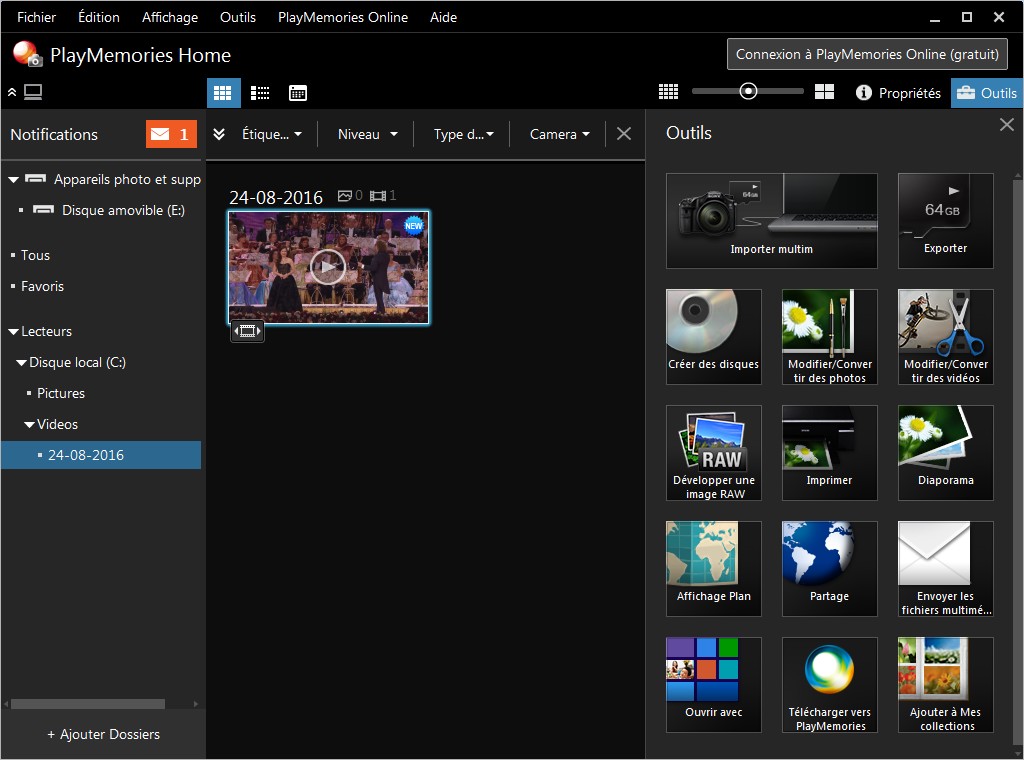The height and width of the screenshot is (760, 1024).
Task: Click the computer display icon
Action: (x=33, y=92)
